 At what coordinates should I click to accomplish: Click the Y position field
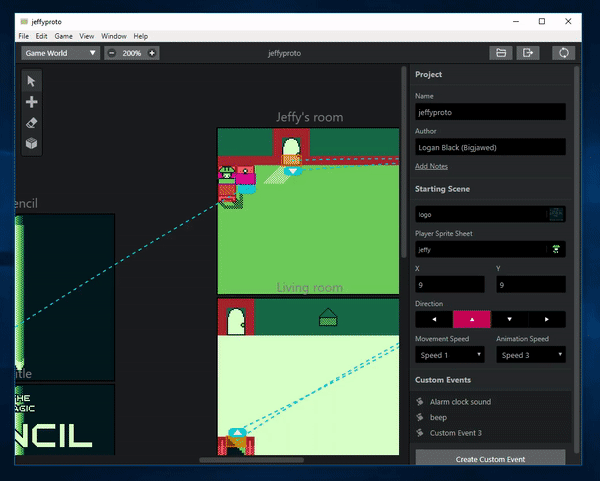531,285
